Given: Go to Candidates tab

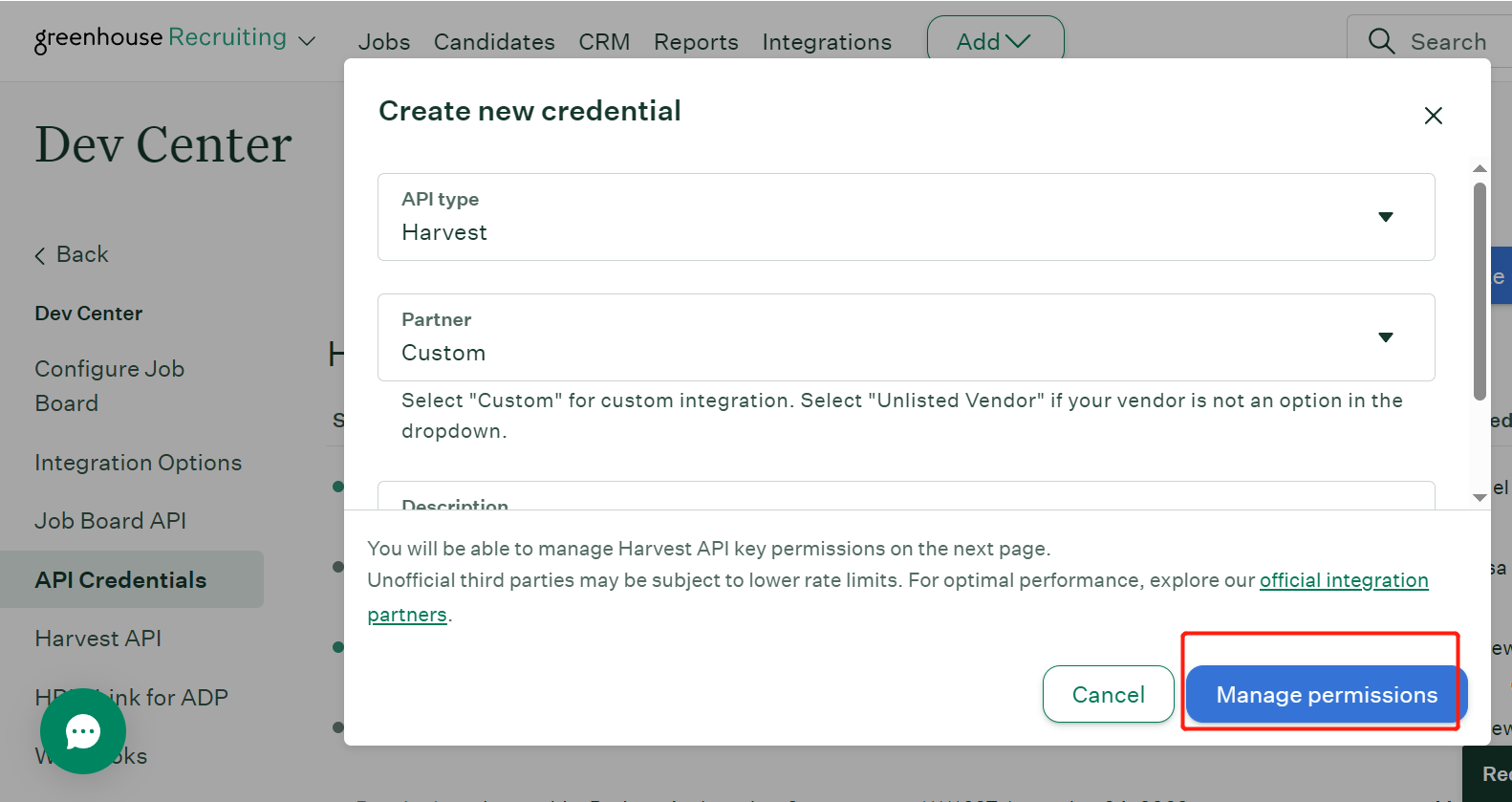Looking at the screenshot, I should [494, 42].
